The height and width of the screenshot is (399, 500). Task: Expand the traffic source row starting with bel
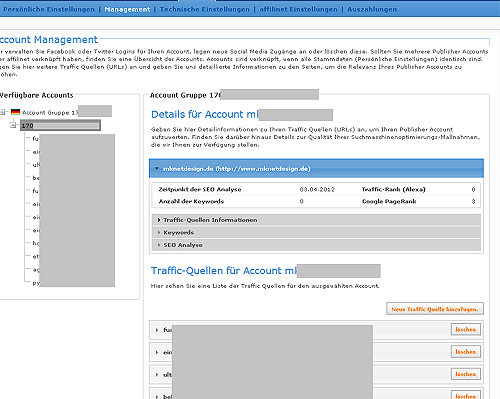[x=157, y=397]
